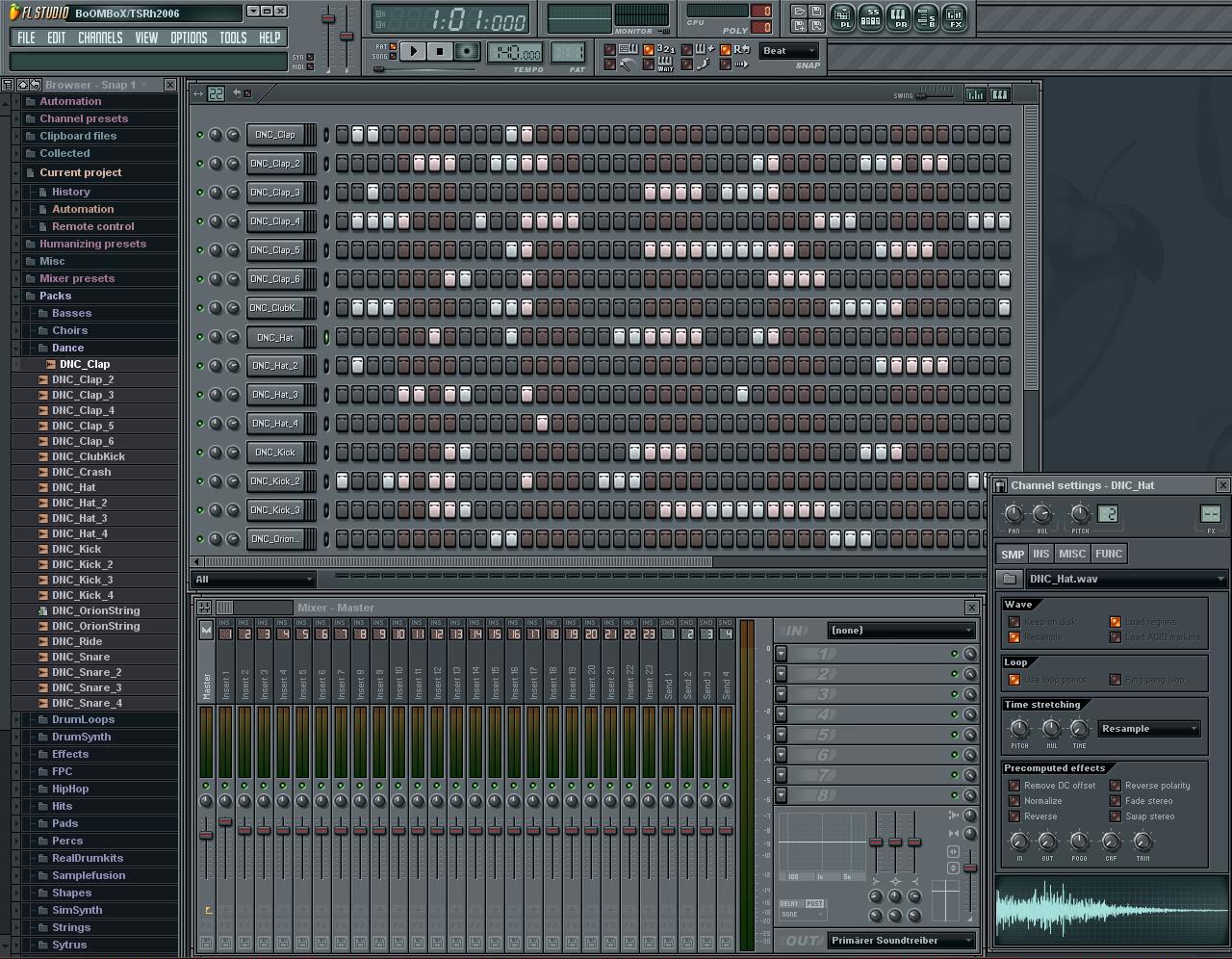The image size is (1232, 959).
Task: Select DNC_Crash sample in browser
Action: [82, 472]
